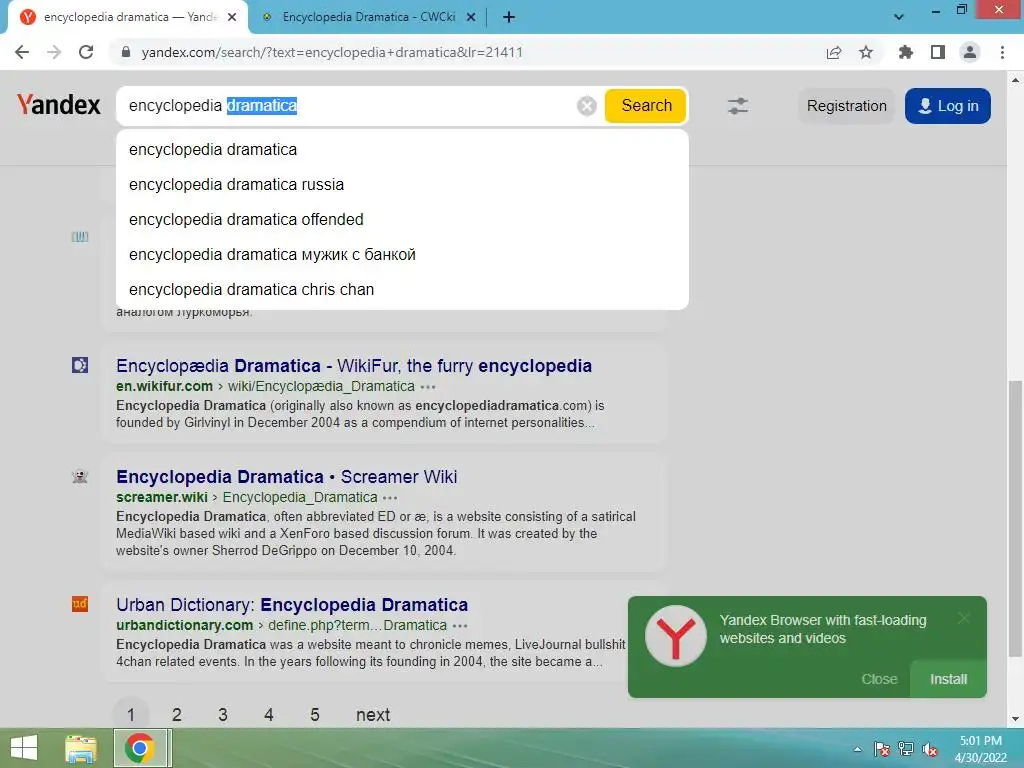Image resolution: width=1024 pixels, height=768 pixels.
Task: Open options dots for urbandictionary result
Action: click(x=460, y=626)
